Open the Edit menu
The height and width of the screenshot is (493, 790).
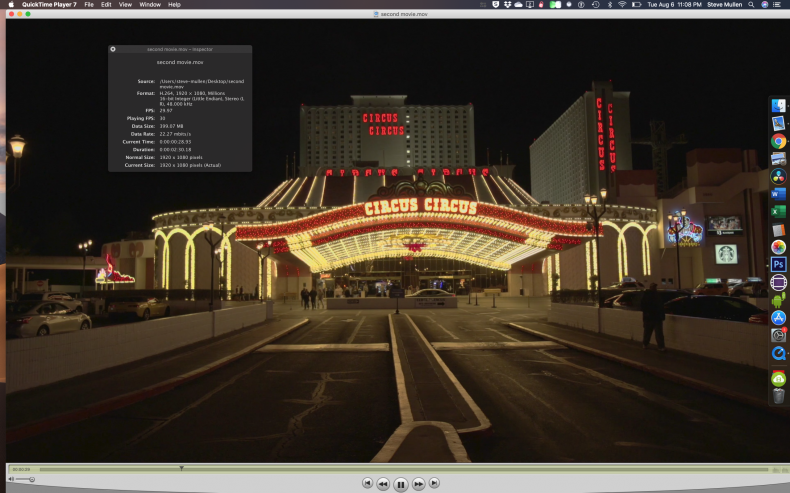click(106, 5)
